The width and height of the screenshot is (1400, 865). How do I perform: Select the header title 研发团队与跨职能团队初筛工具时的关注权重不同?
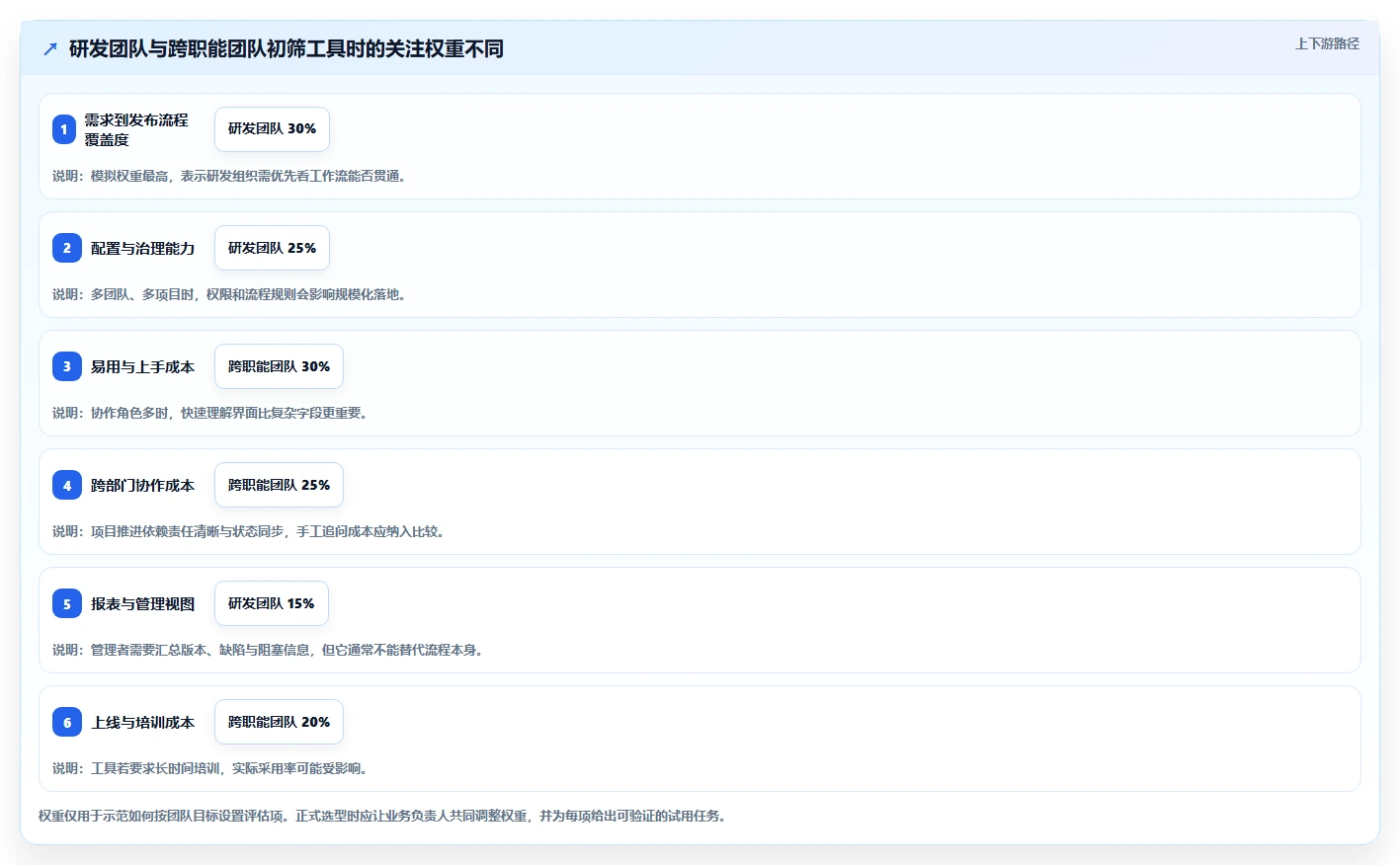[287, 48]
